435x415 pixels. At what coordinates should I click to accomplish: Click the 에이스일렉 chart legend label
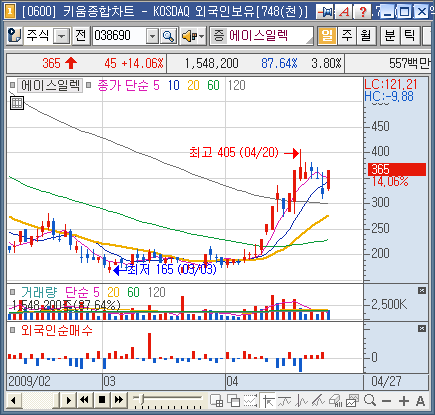pyautogui.click(x=50, y=85)
